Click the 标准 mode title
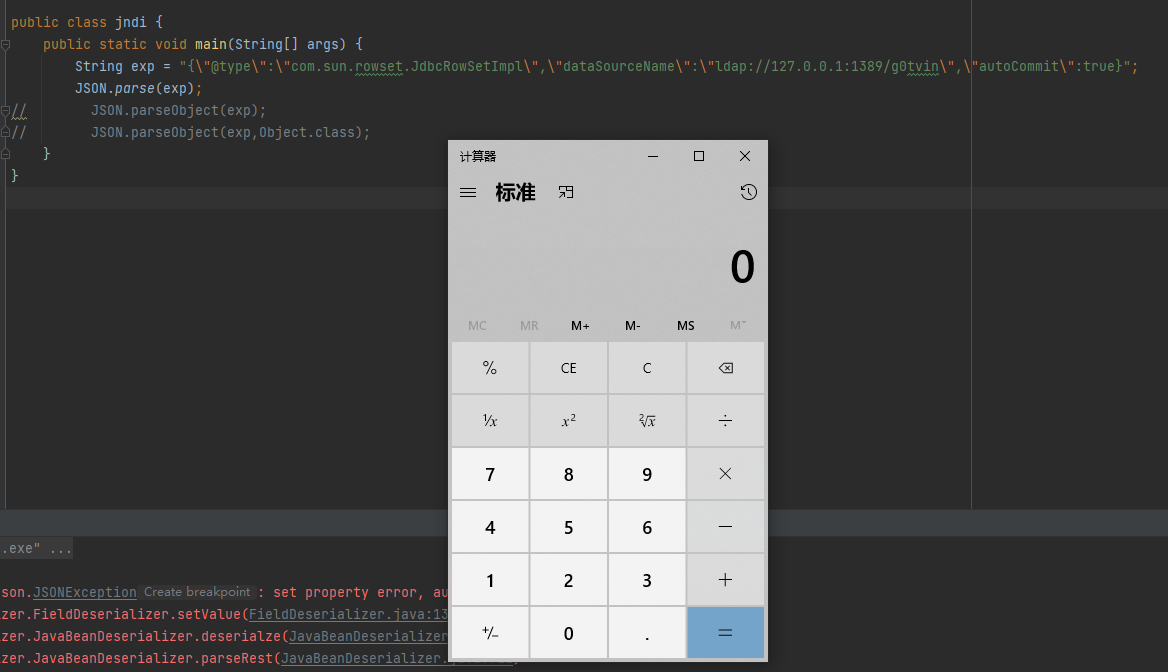Screen dimensions: 1168x672 coord(515,192)
